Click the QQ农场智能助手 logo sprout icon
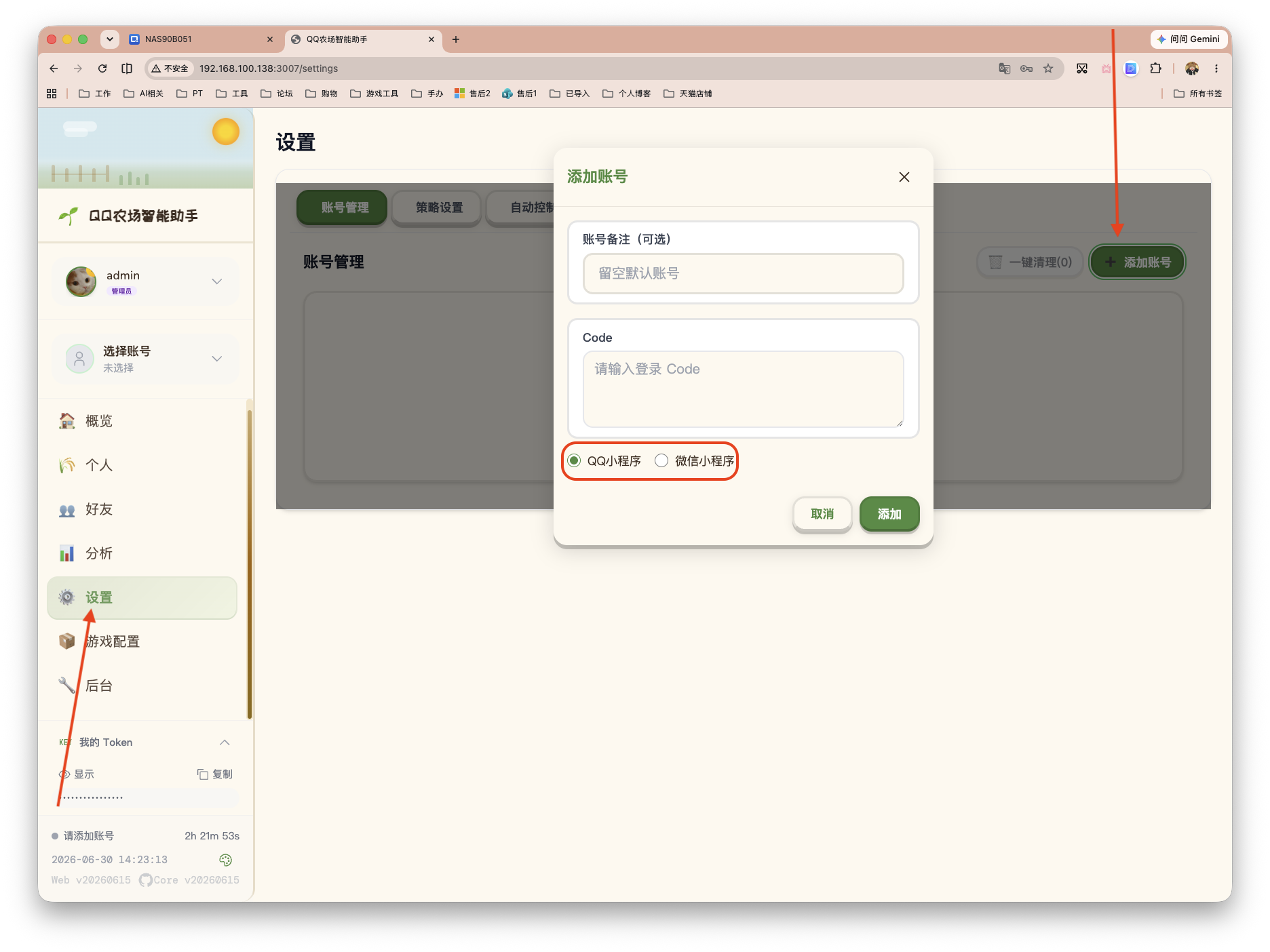 pos(69,216)
